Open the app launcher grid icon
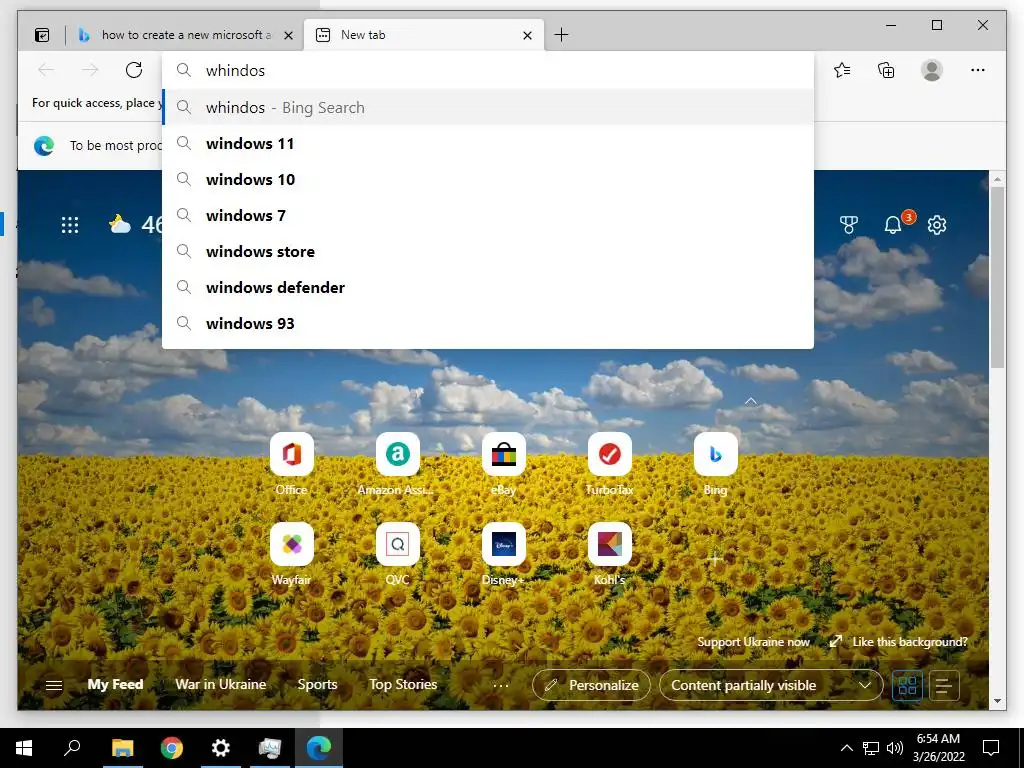The width and height of the screenshot is (1024, 768). click(70, 225)
